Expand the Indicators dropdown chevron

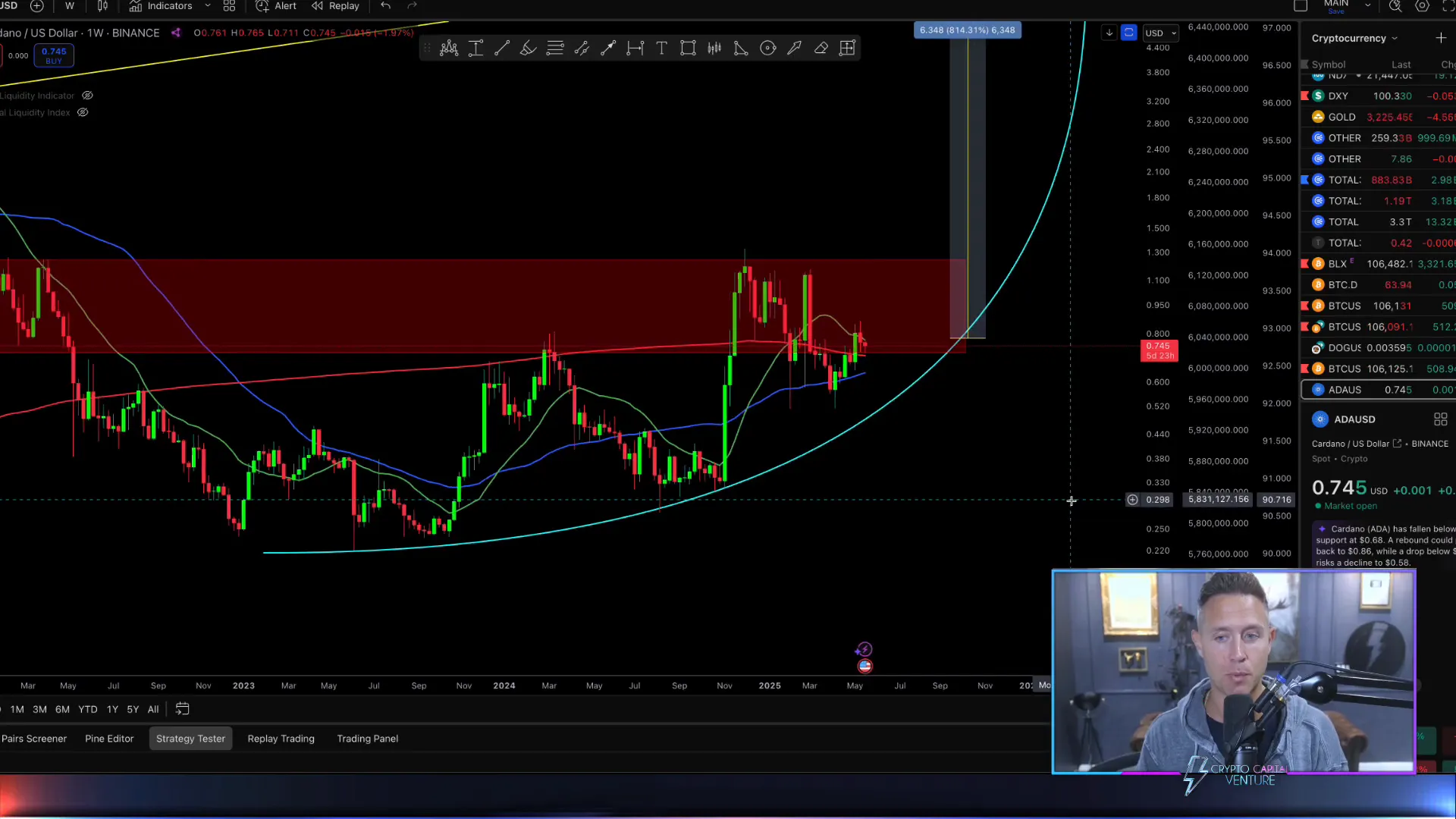point(208,6)
